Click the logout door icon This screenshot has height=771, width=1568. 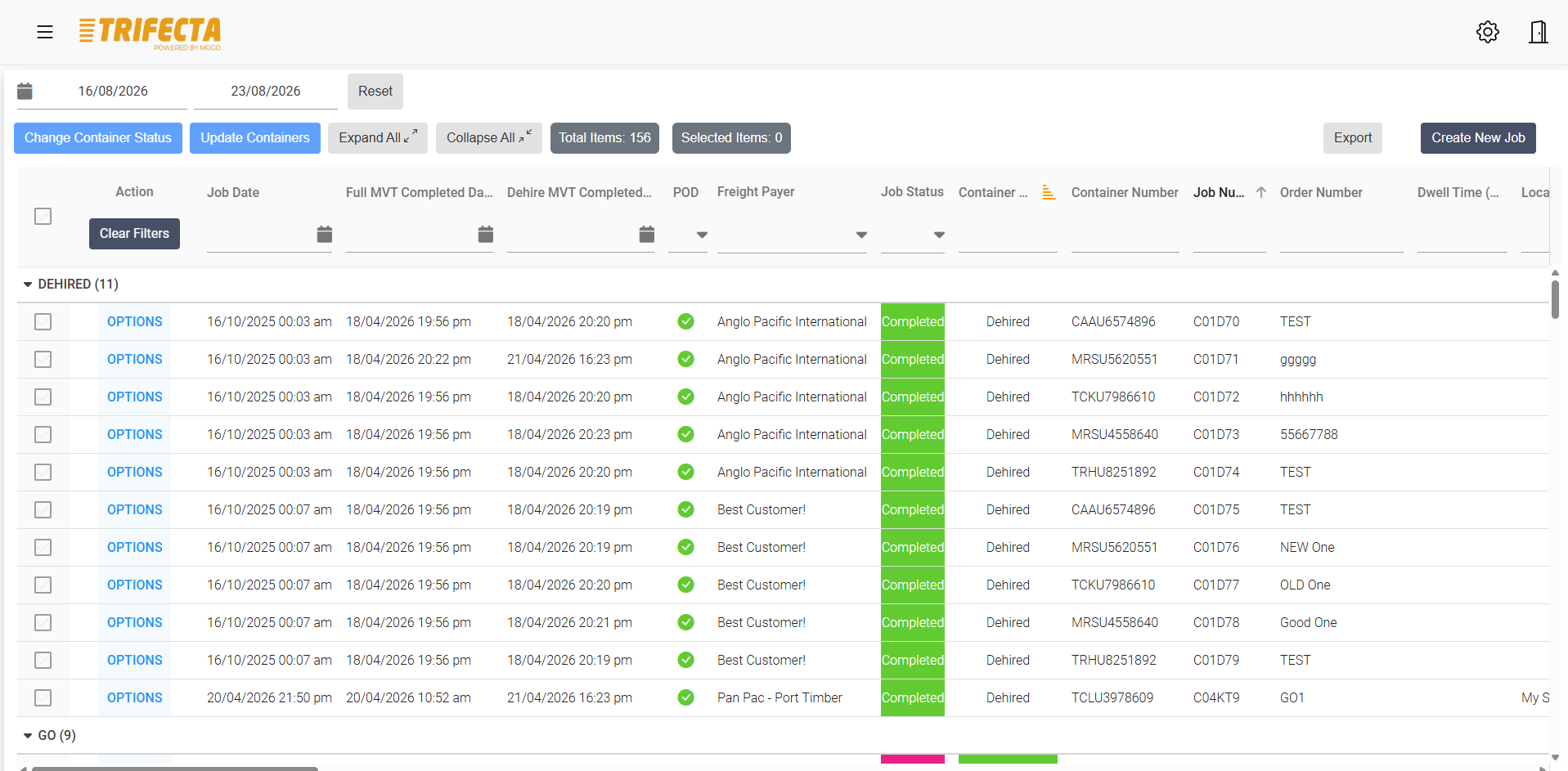coord(1538,32)
